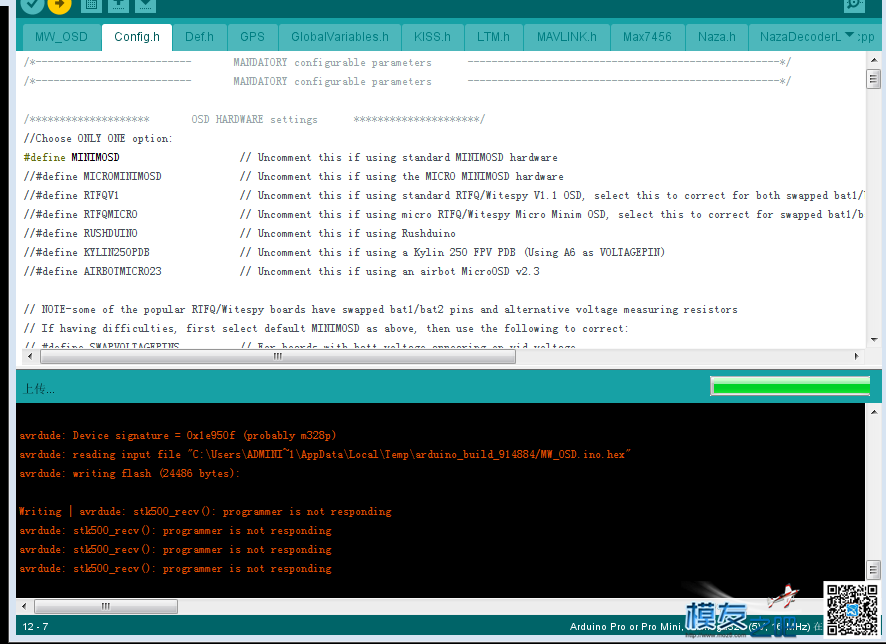Viewport: 886px width, 644px height.
Task: Click the yellow Upload arrow icon
Action: 59,5
